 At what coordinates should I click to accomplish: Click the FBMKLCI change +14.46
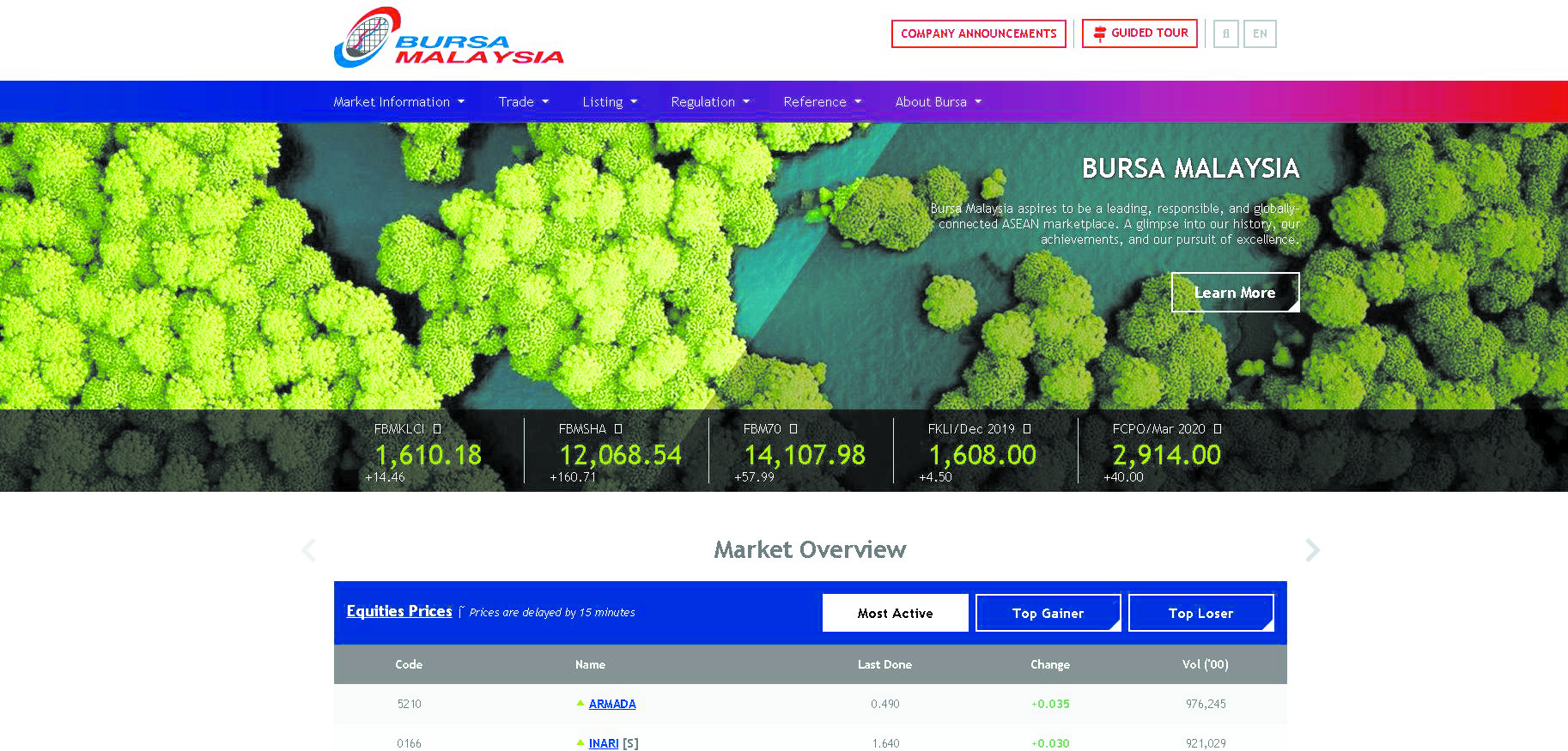385,477
